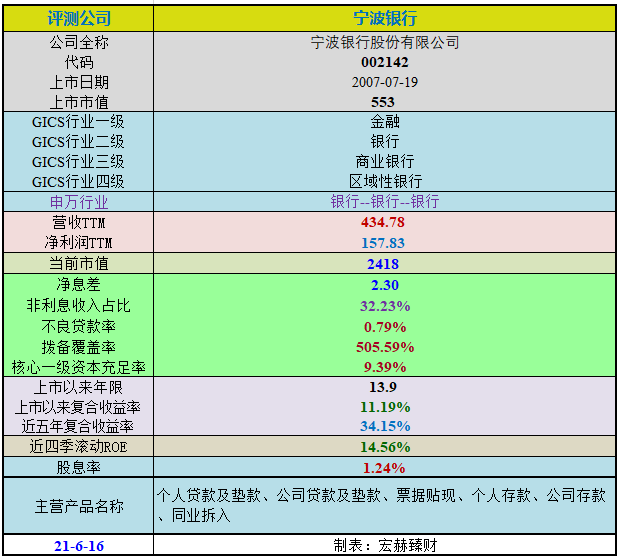Click the label GICS行业三级
This screenshot has height=557, width=619.
pos(78,162)
